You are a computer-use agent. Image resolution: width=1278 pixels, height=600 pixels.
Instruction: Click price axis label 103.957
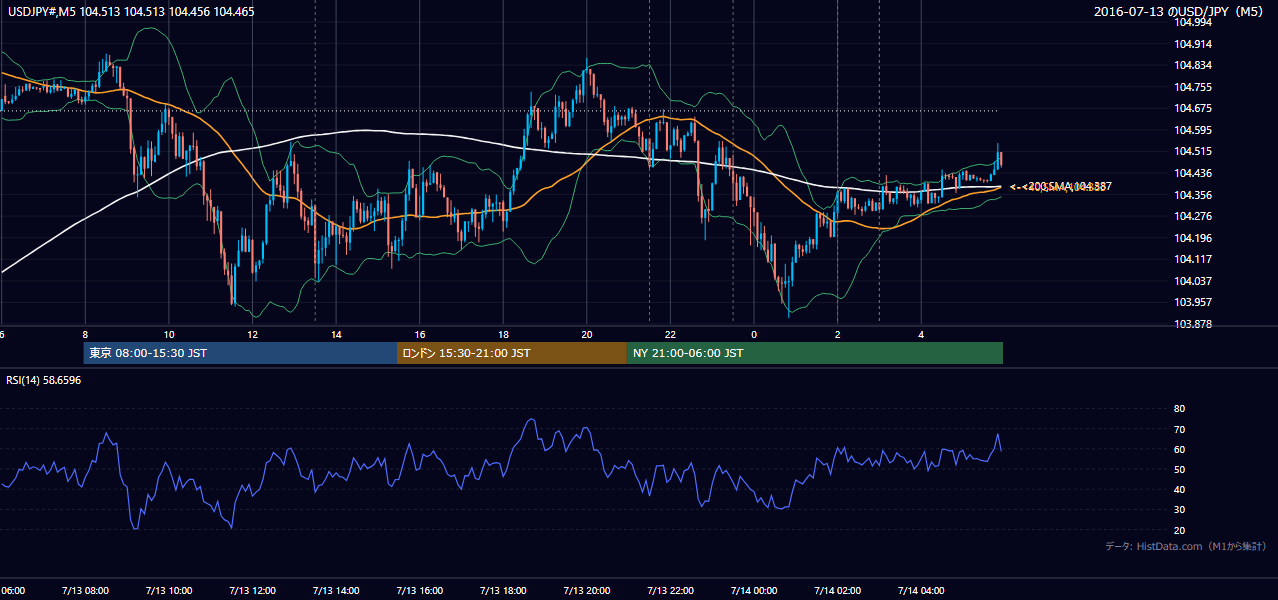(x=1192, y=302)
